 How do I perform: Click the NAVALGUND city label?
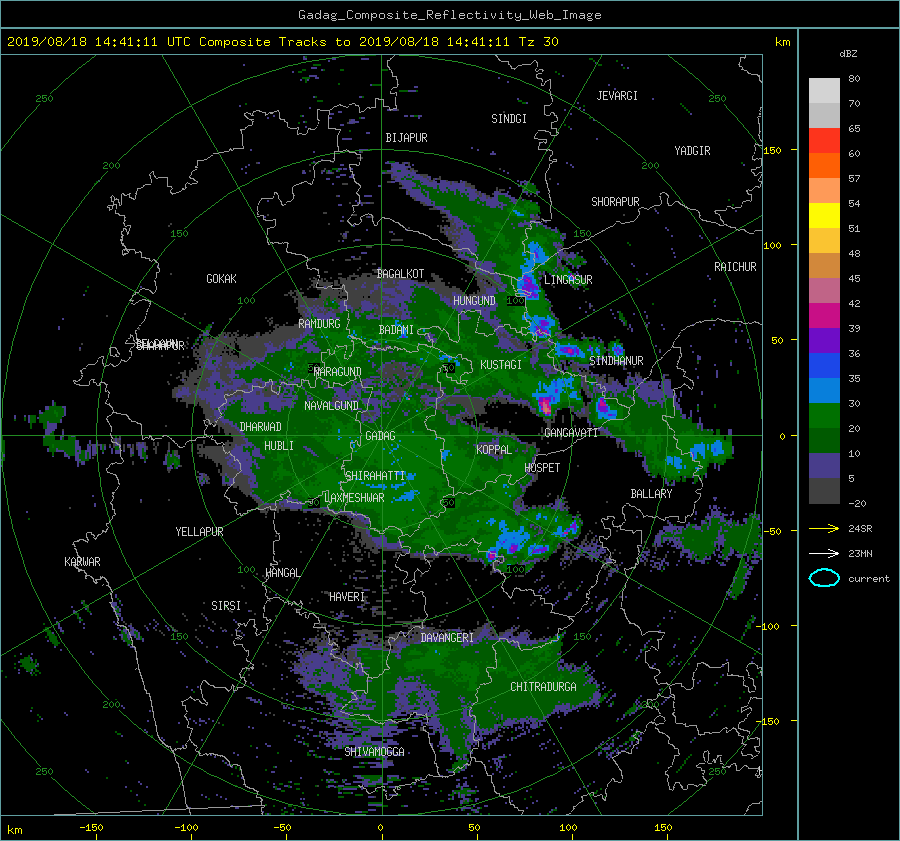pyautogui.click(x=331, y=406)
